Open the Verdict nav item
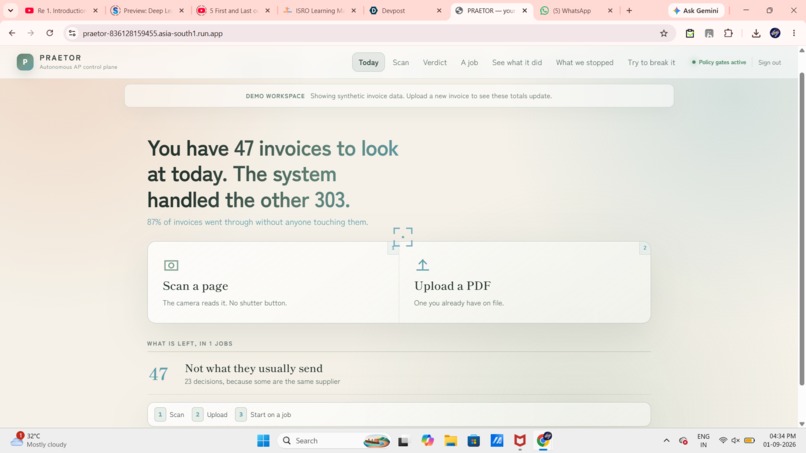 click(x=435, y=62)
